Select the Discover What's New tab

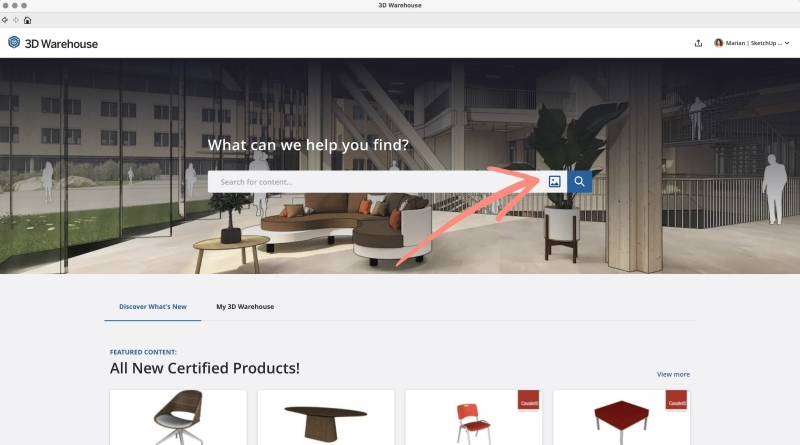click(153, 307)
